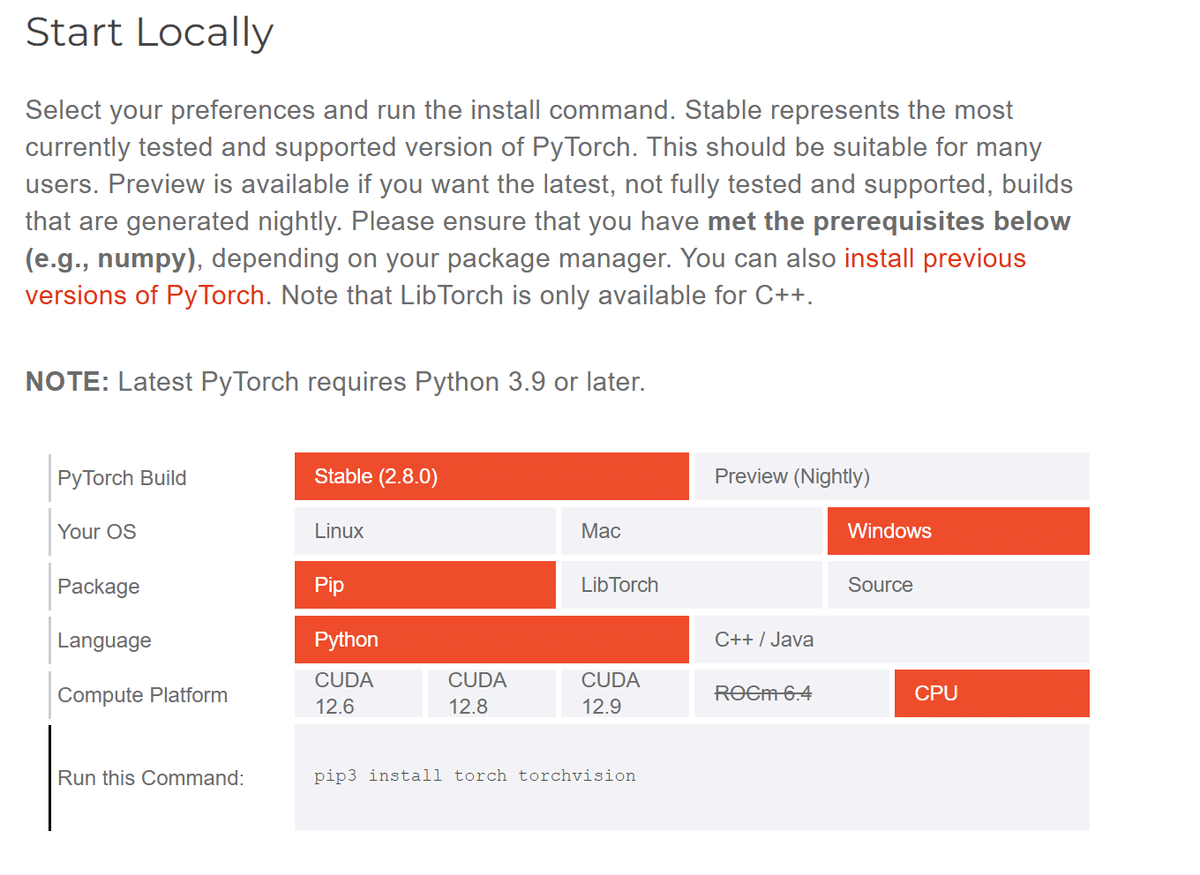Open the install previous versions of PyTorch link
Viewport: 1200px width, 875px height.
click(x=934, y=259)
